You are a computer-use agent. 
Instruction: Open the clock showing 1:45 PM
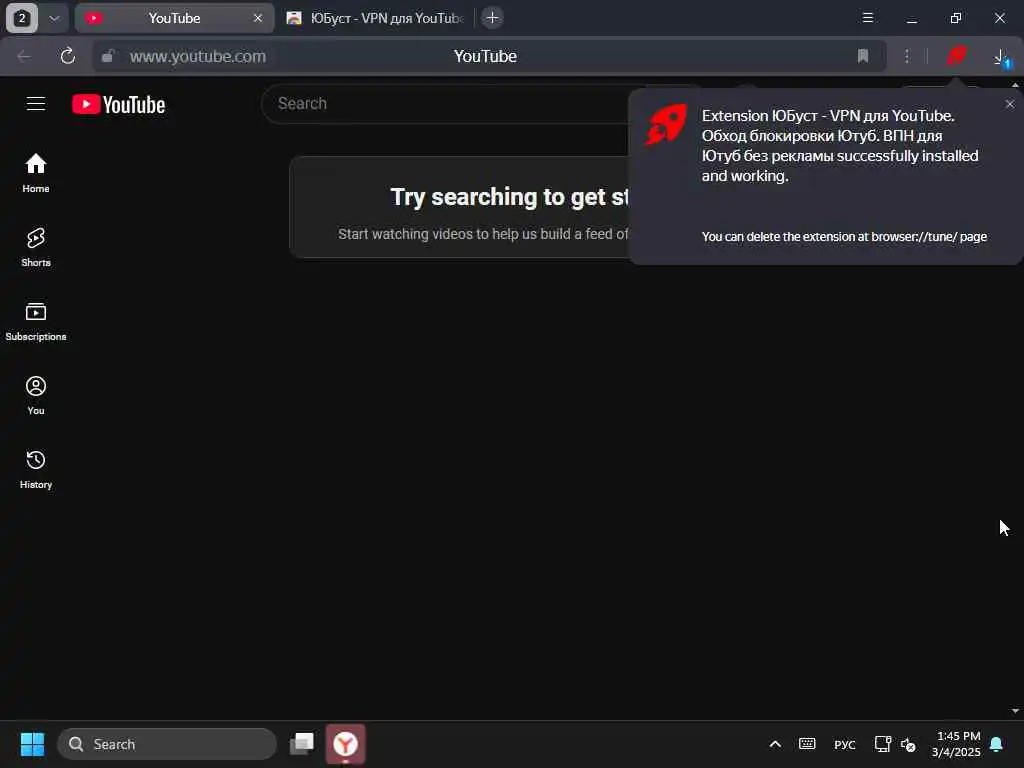coord(957,744)
